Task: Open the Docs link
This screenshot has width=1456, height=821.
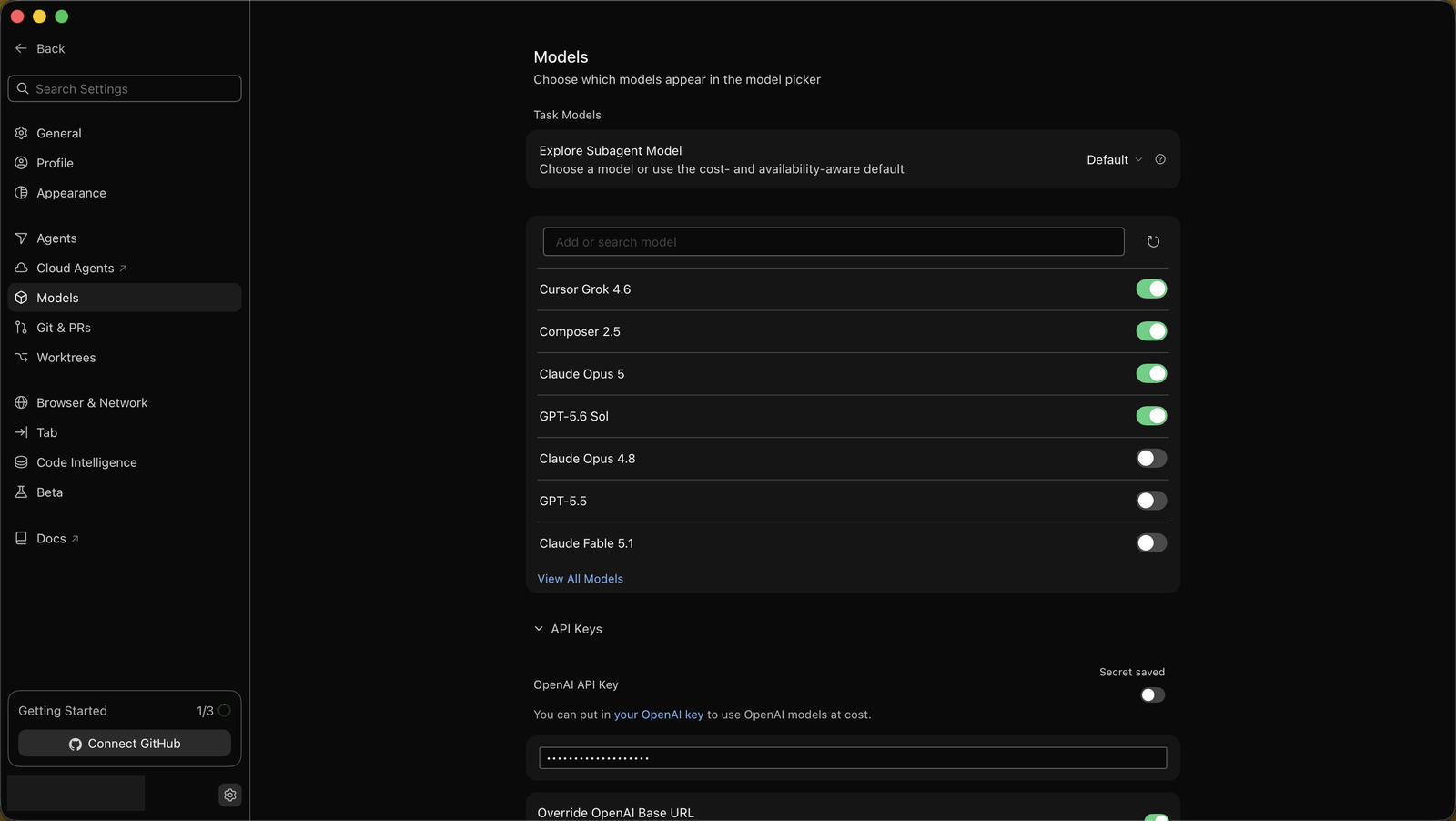Action: coord(125,538)
